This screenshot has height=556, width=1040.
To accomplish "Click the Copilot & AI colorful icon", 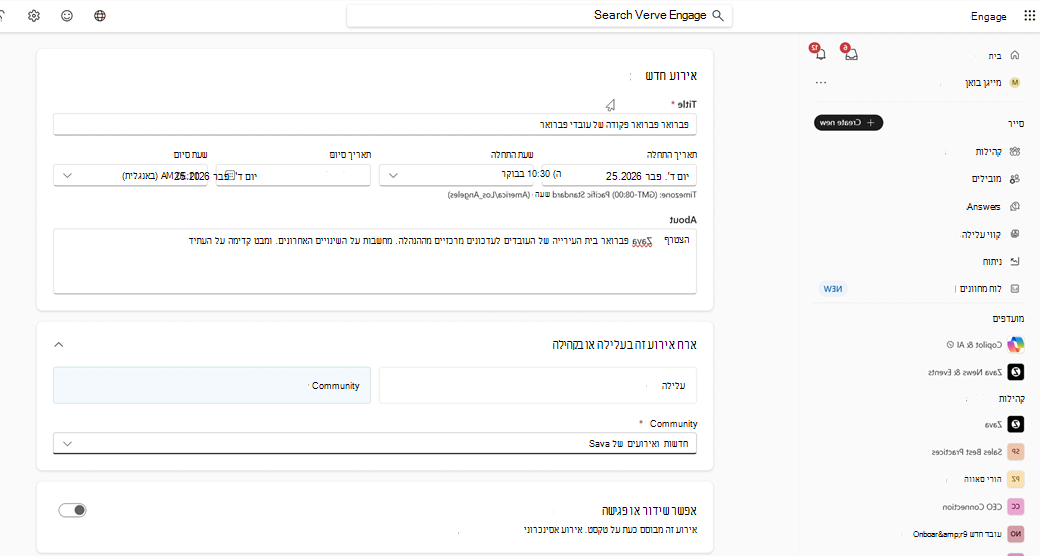I will pos(1015,344).
